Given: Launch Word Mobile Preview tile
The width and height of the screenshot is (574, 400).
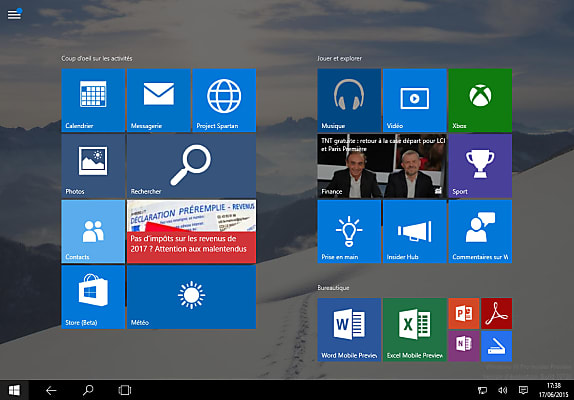Looking at the screenshot, I should [349, 330].
